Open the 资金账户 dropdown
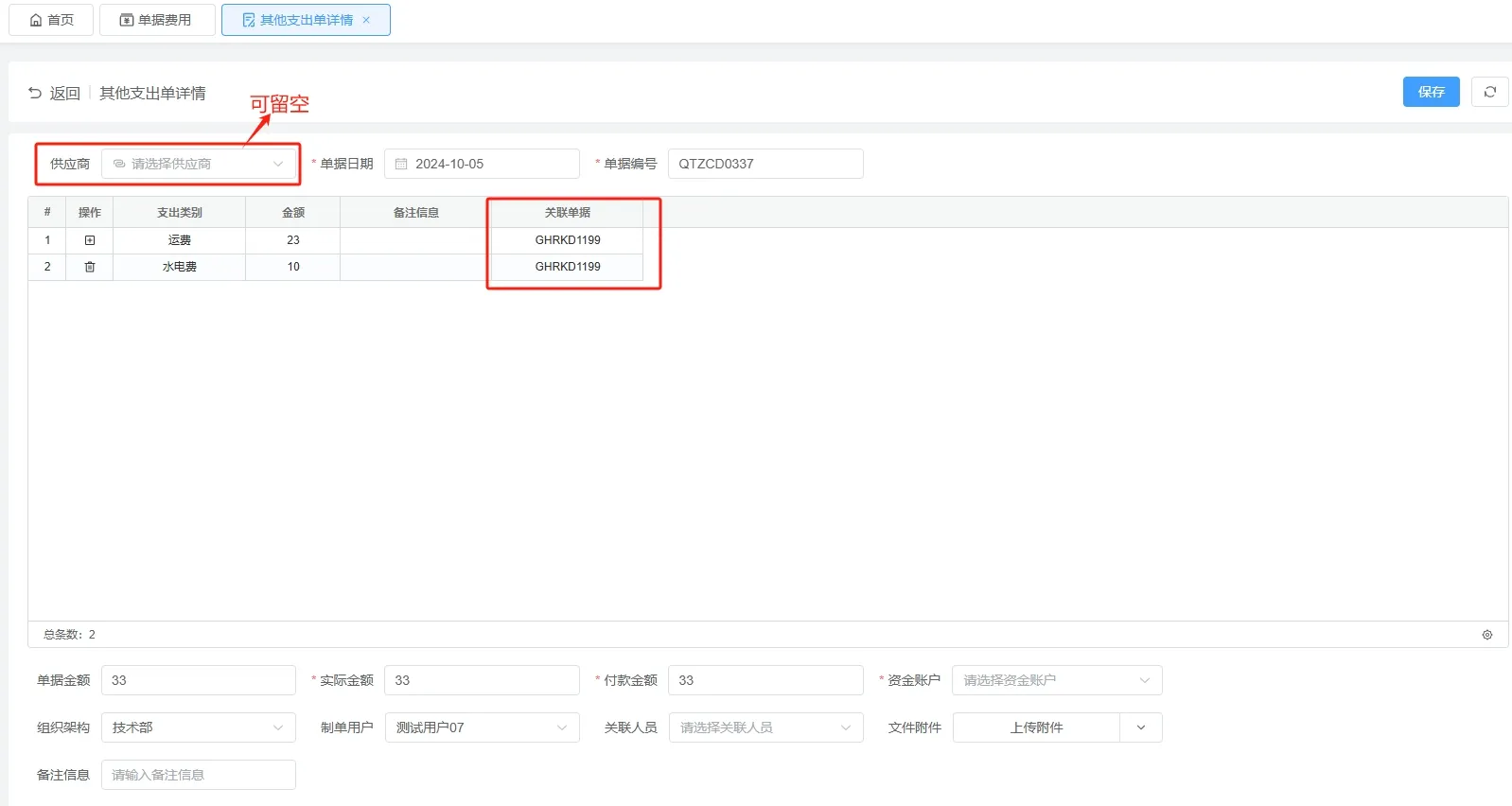This screenshot has height=806, width=1512. point(1057,680)
